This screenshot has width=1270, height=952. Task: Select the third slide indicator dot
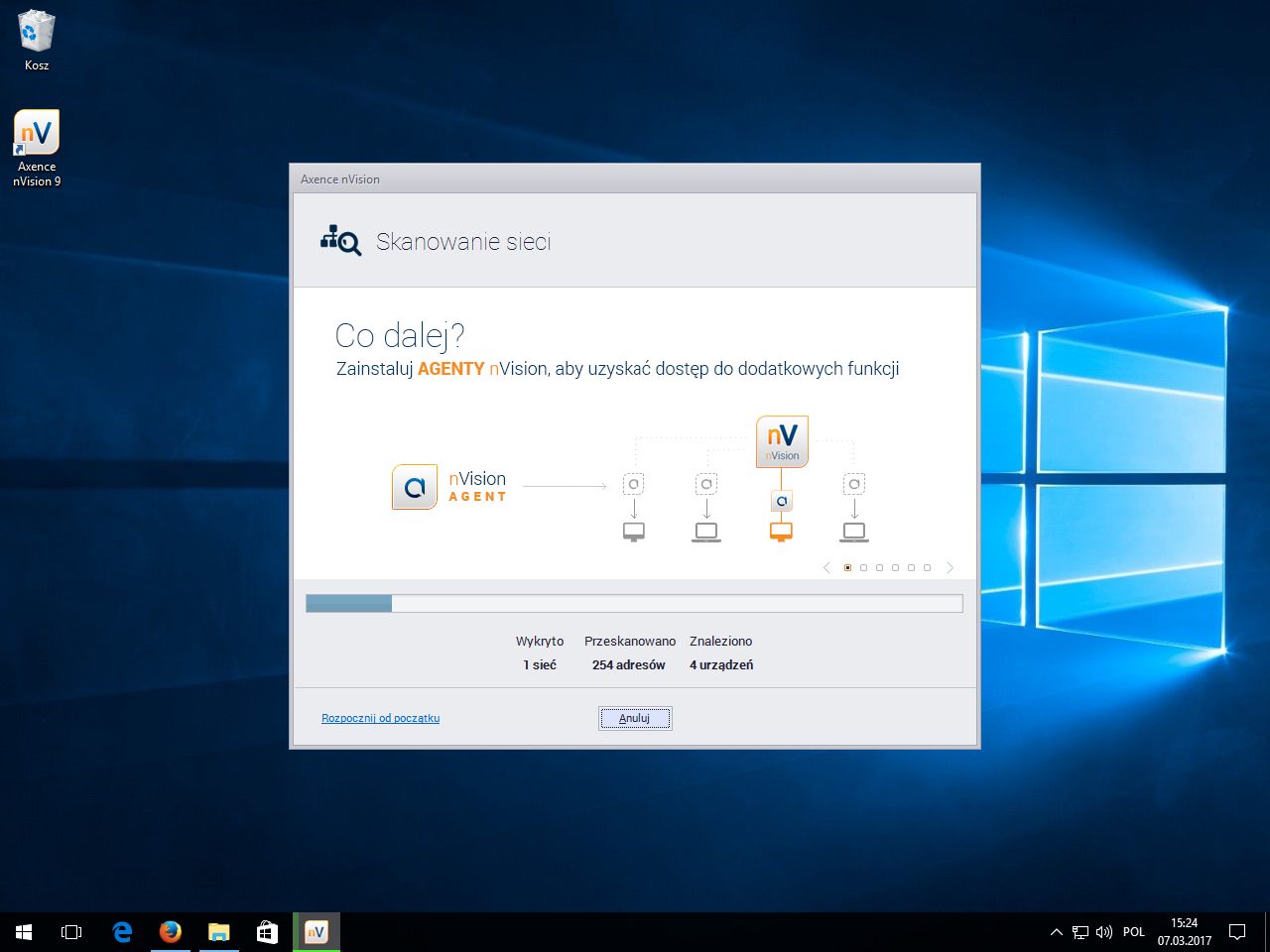tap(879, 568)
